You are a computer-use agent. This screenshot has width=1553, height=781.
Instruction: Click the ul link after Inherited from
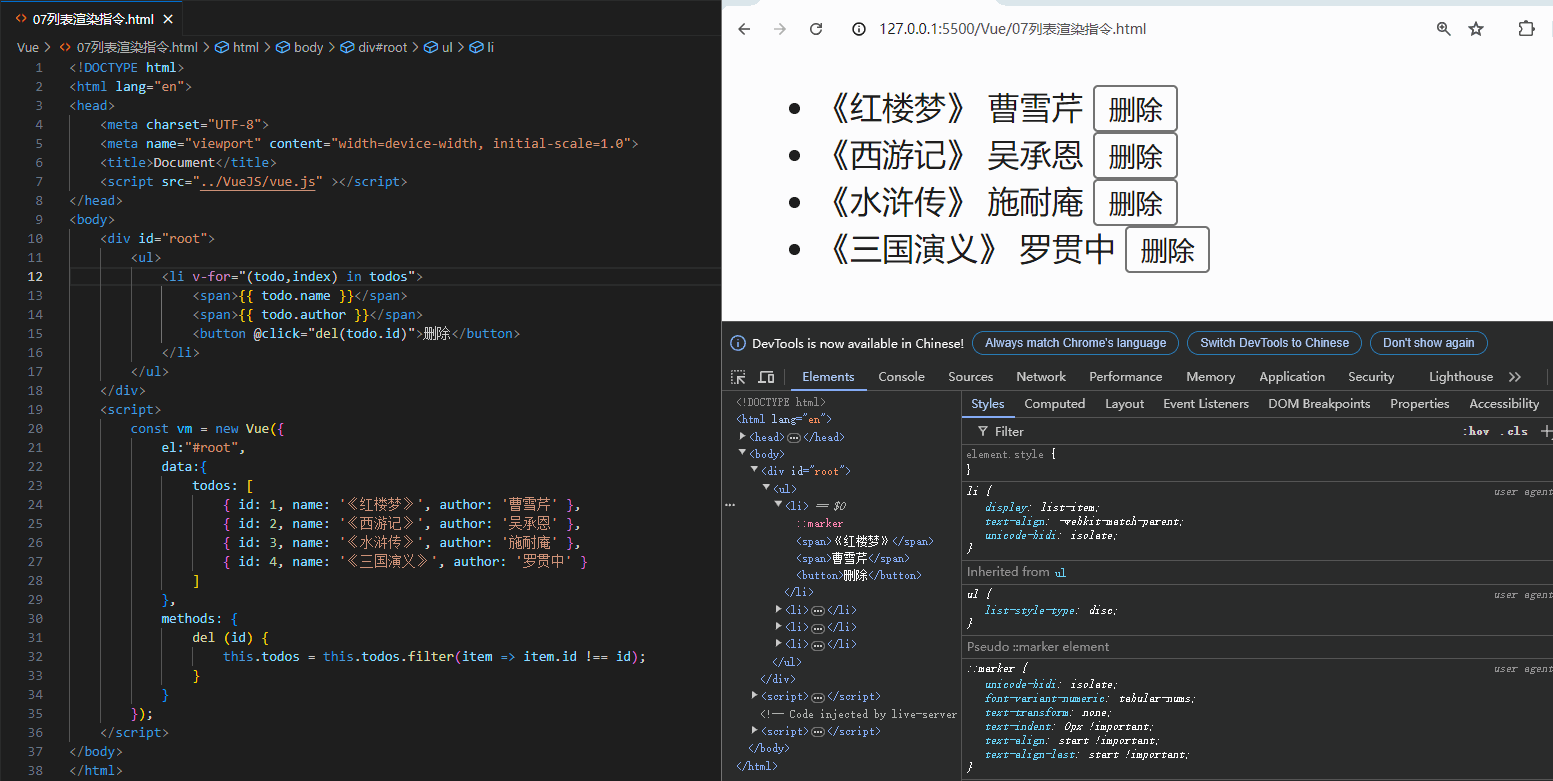coord(1060,572)
